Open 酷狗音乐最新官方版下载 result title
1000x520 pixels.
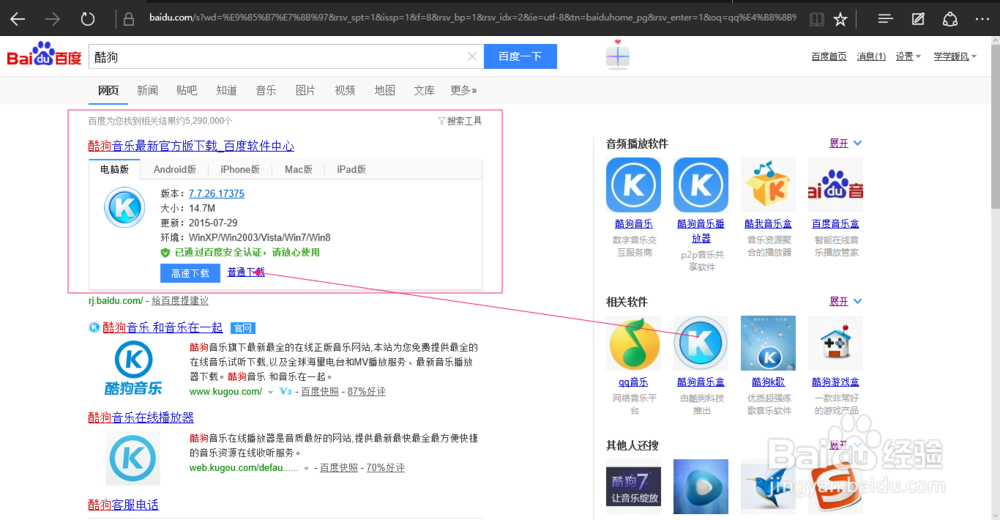tap(191, 146)
